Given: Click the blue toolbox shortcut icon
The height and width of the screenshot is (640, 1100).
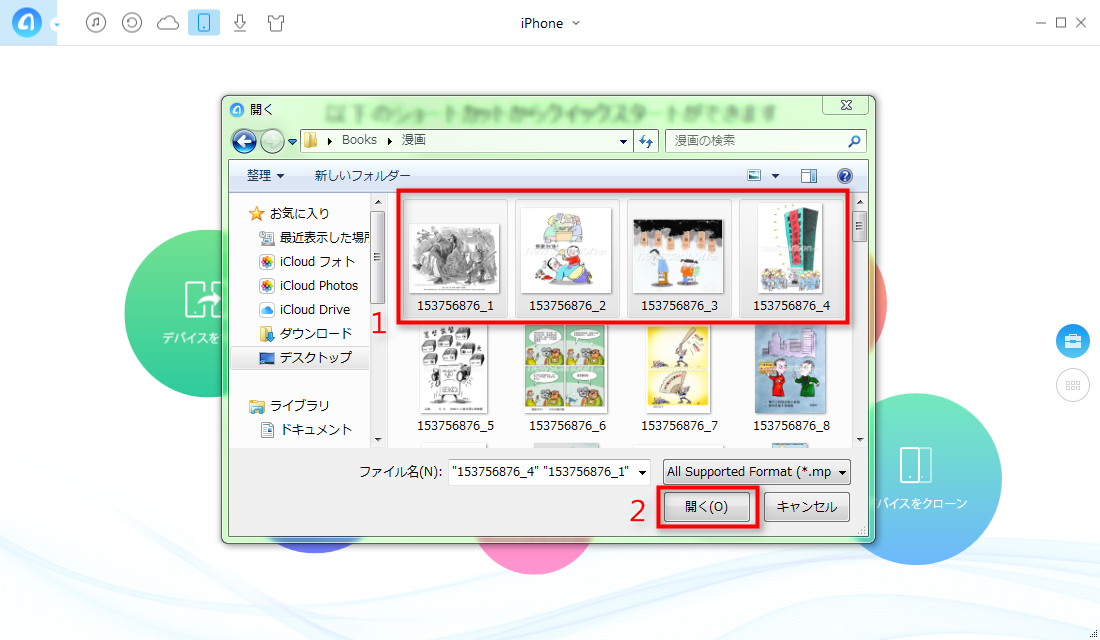Looking at the screenshot, I should [x=1073, y=341].
